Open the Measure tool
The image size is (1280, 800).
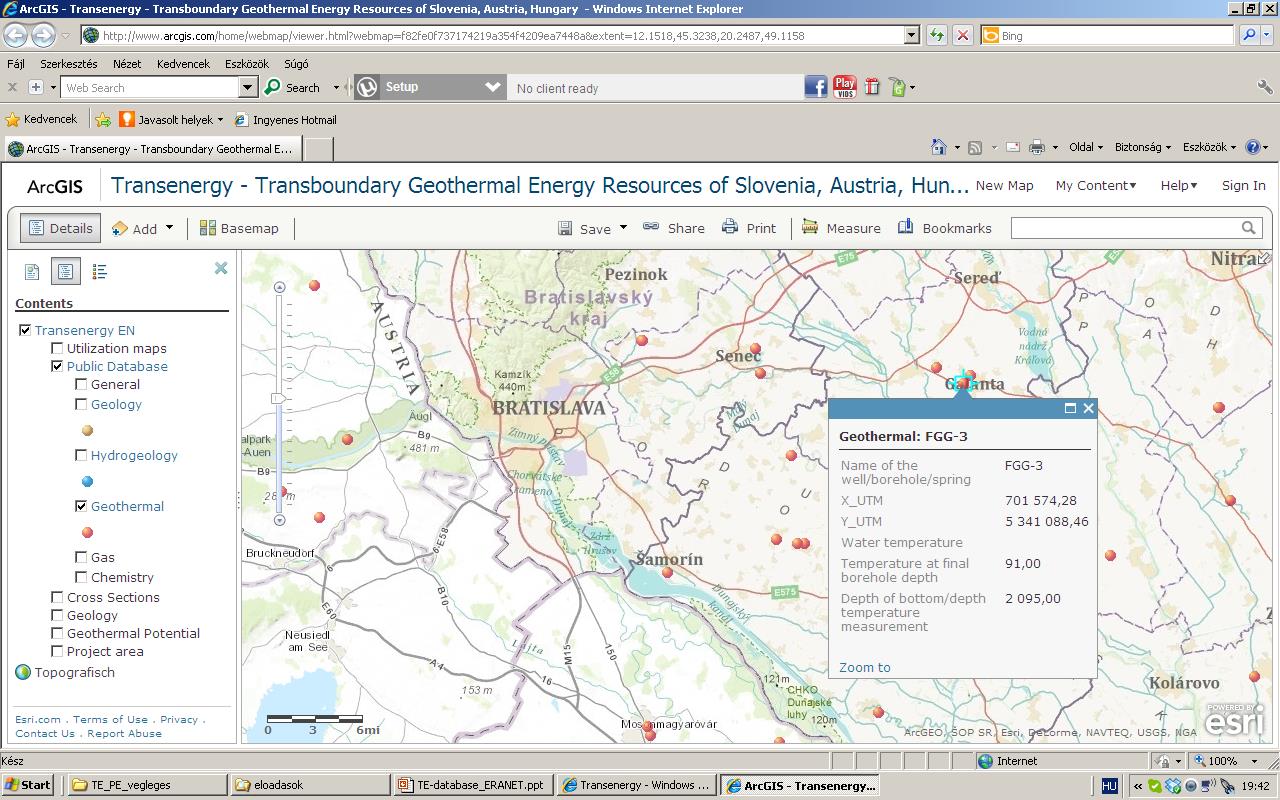841,228
